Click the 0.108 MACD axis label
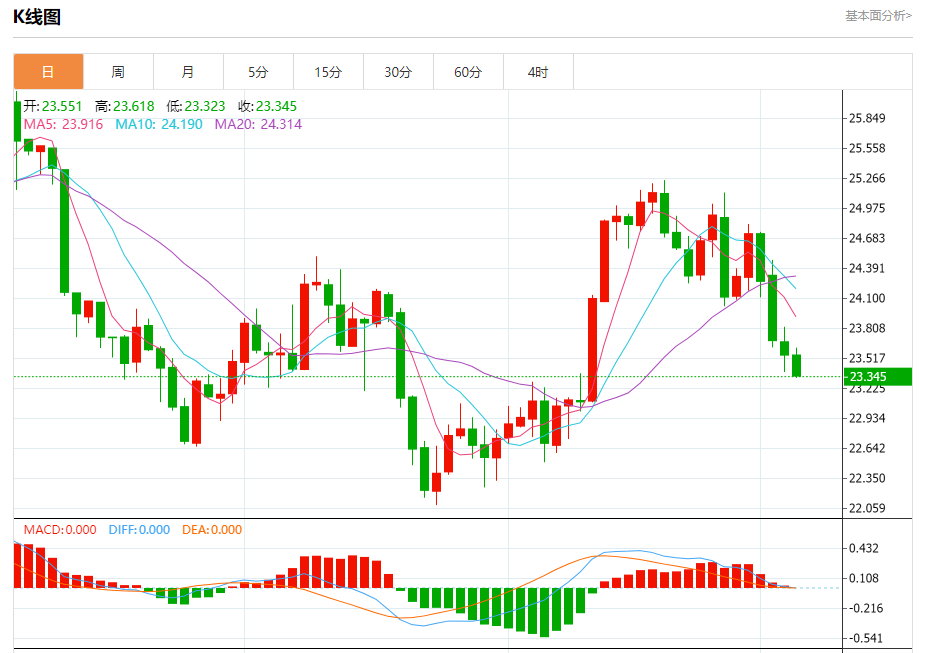This screenshot has height=653, width=925. click(x=864, y=579)
